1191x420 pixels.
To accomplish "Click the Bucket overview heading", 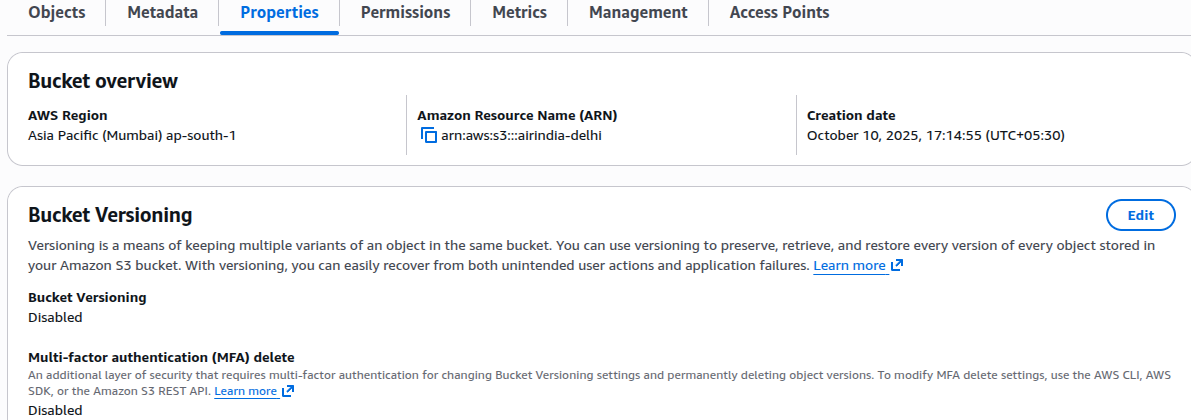I will coord(103,81).
